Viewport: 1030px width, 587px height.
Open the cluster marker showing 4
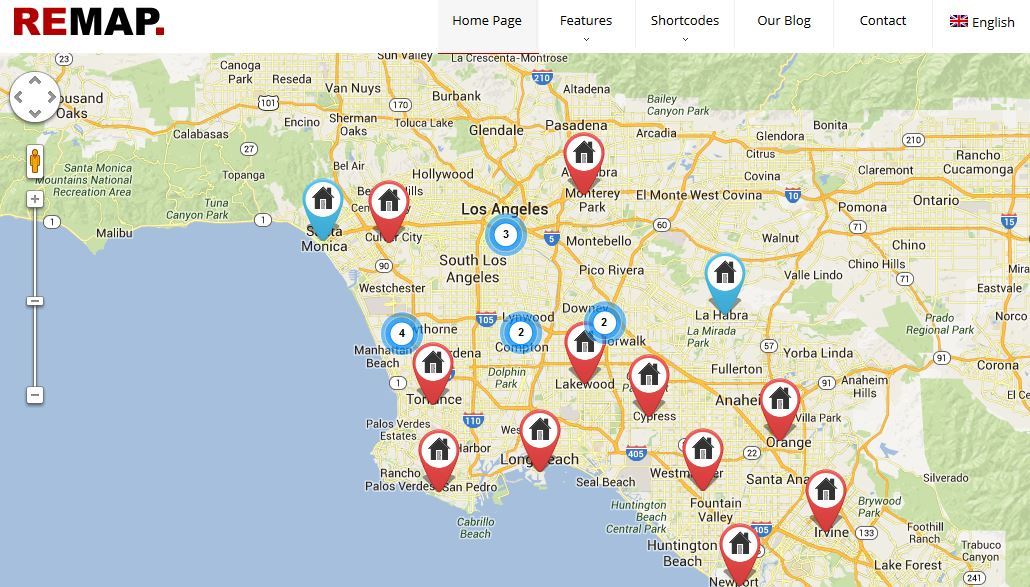(402, 333)
